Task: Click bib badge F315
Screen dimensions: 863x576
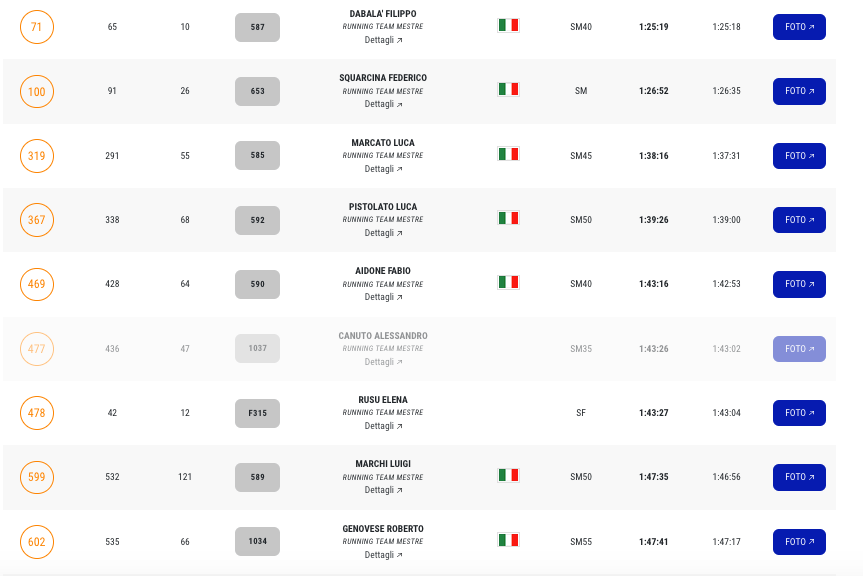Action: (x=257, y=413)
